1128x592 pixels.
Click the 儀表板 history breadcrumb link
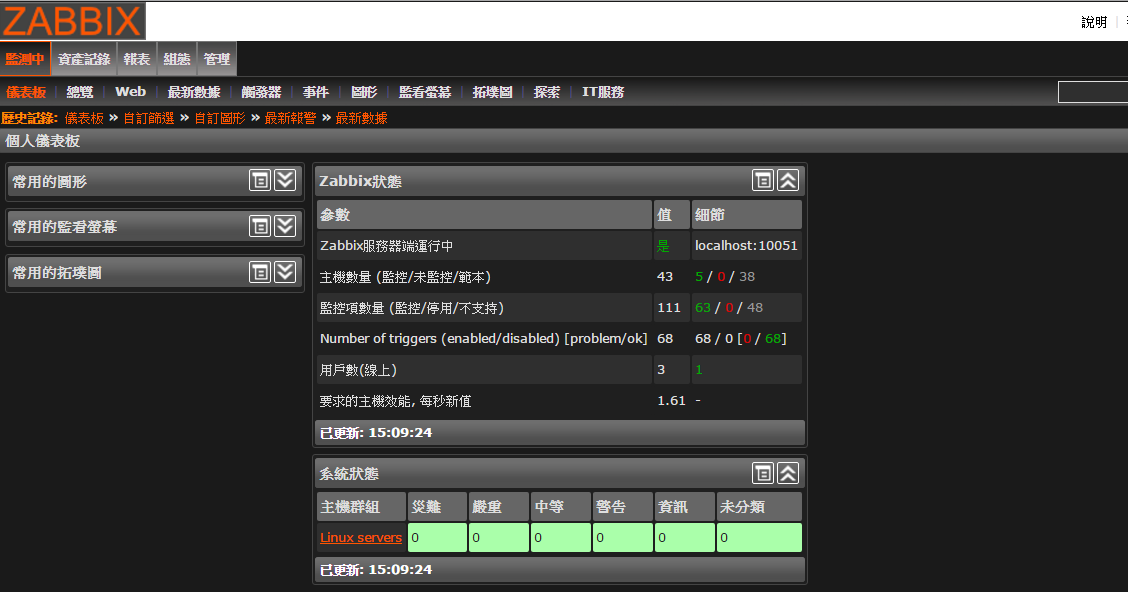[x=84, y=118]
